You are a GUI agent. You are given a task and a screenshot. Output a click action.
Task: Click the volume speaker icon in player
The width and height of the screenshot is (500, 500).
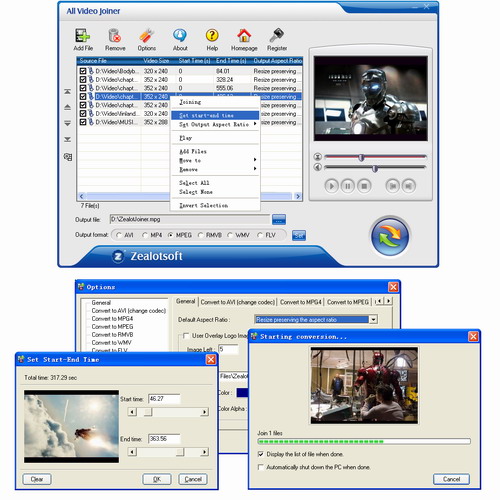[x=318, y=167]
